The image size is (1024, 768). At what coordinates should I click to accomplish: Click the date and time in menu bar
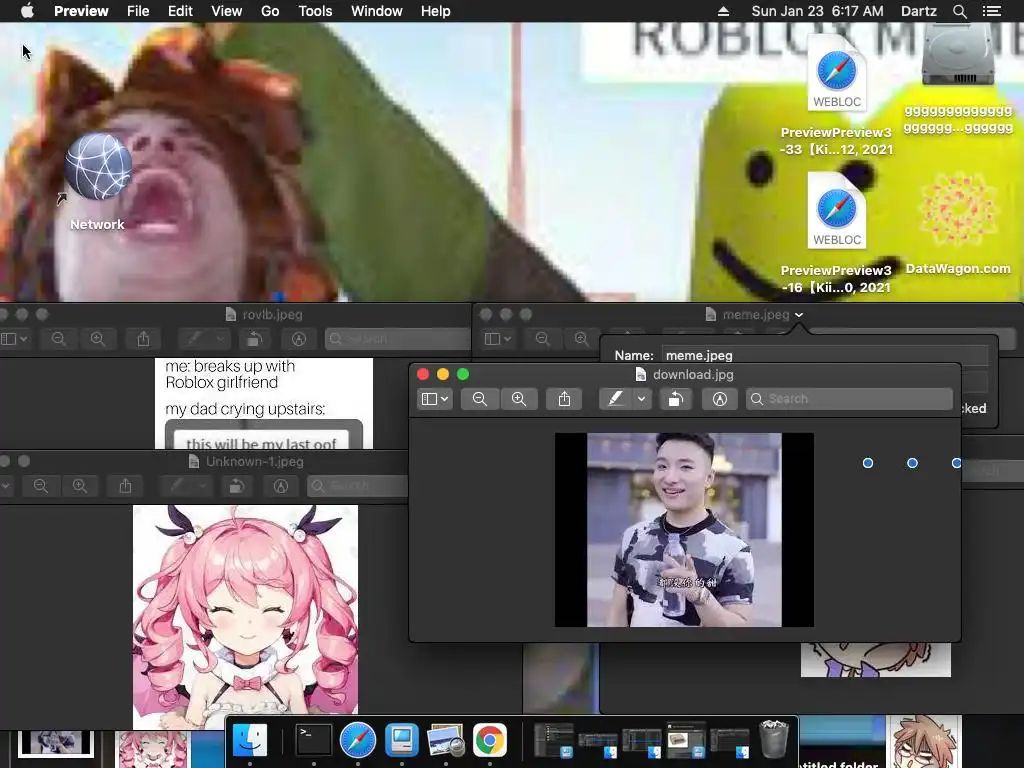point(817,11)
